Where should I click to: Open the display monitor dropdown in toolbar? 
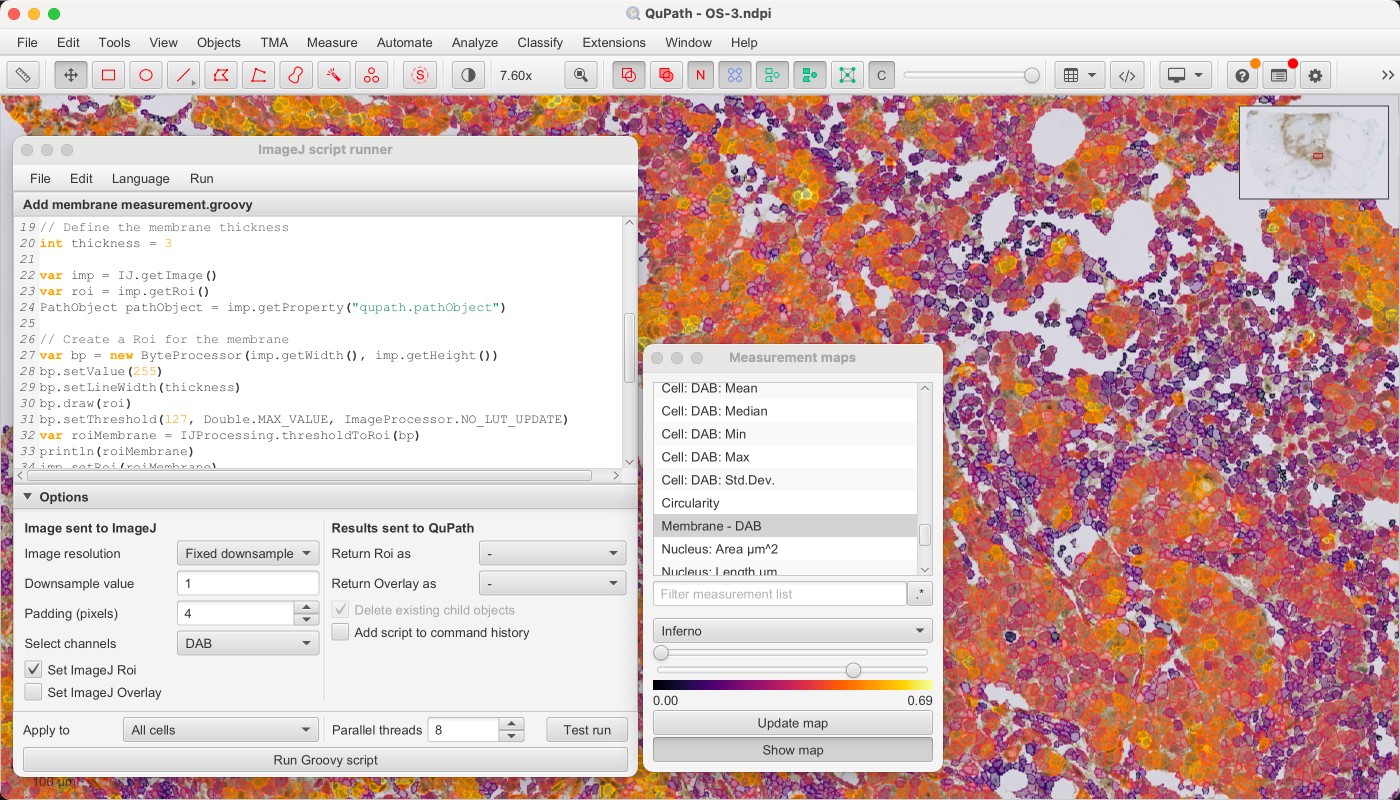[1187, 75]
